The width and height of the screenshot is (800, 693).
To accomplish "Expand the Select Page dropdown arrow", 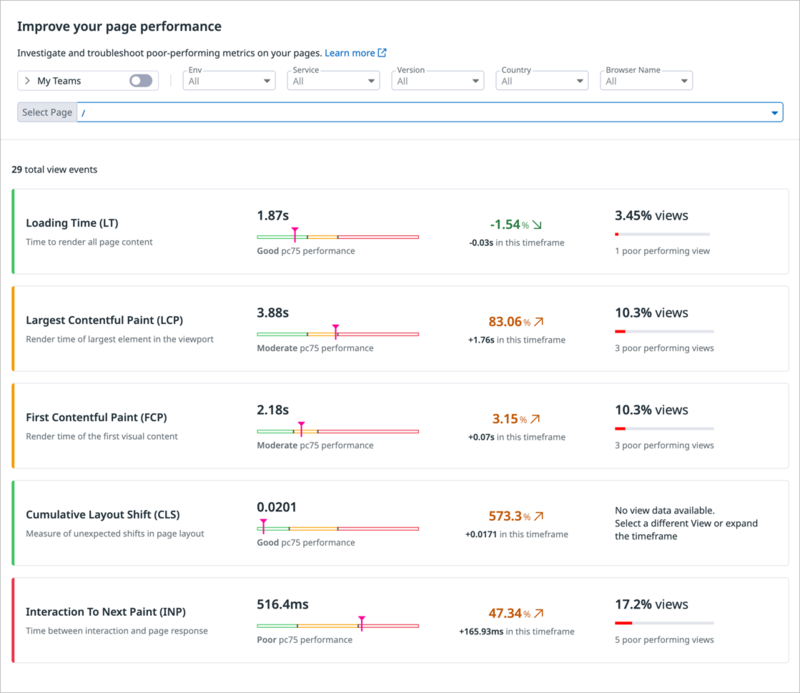I will [x=774, y=113].
